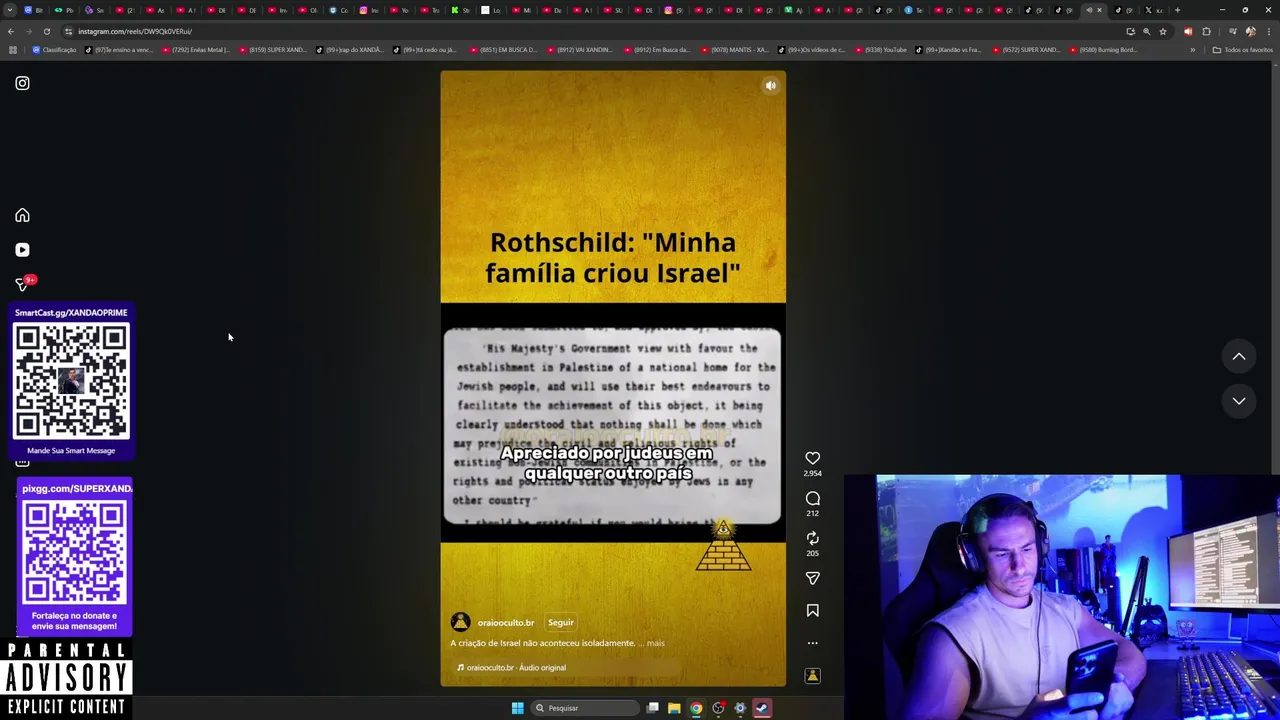The height and width of the screenshot is (720, 1280).
Task: Bookmark this page with the star
Action: click(1162, 31)
